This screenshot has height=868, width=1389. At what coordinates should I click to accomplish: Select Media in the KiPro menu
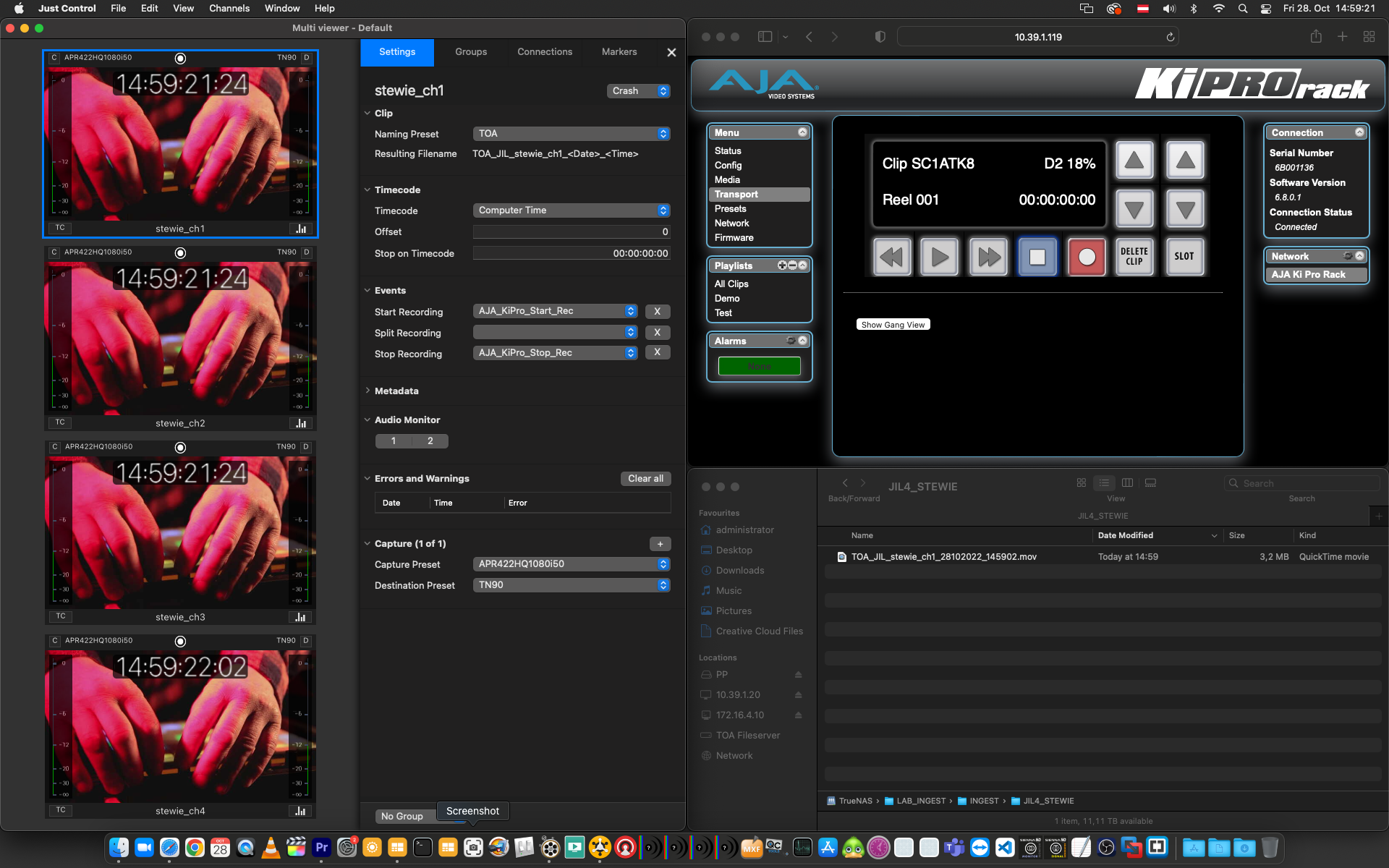727,179
